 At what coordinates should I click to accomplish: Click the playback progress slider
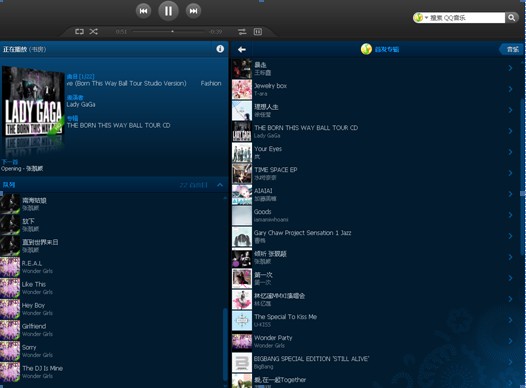pos(168,32)
